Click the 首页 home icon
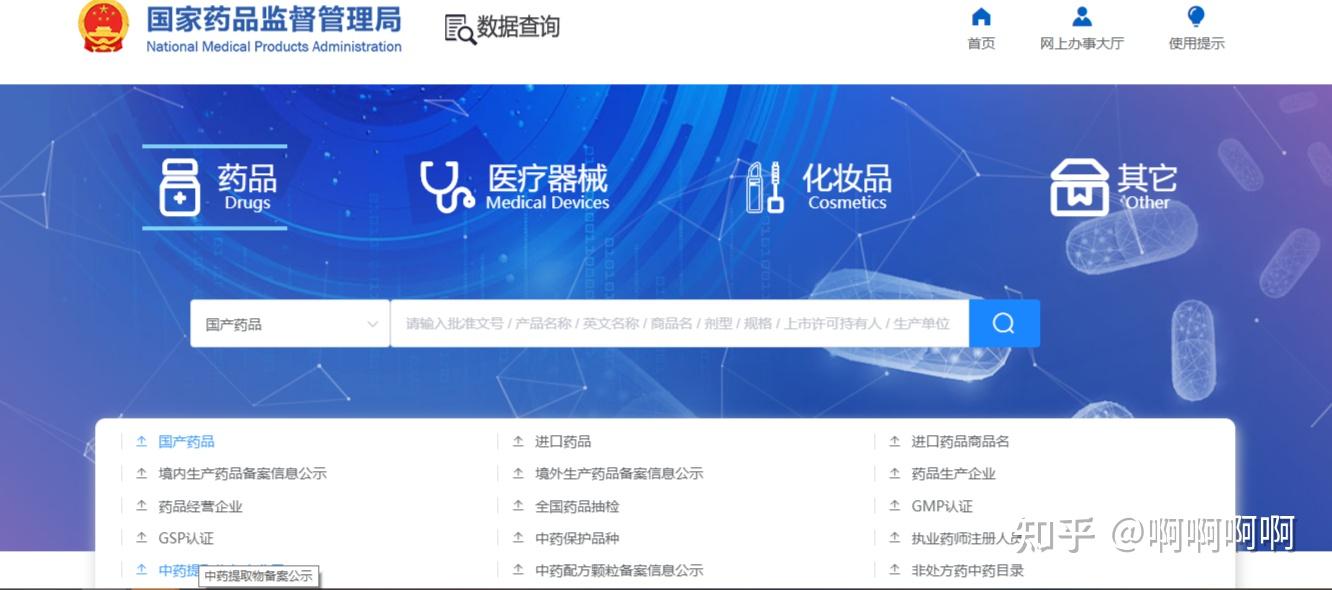 click(981, 16)
